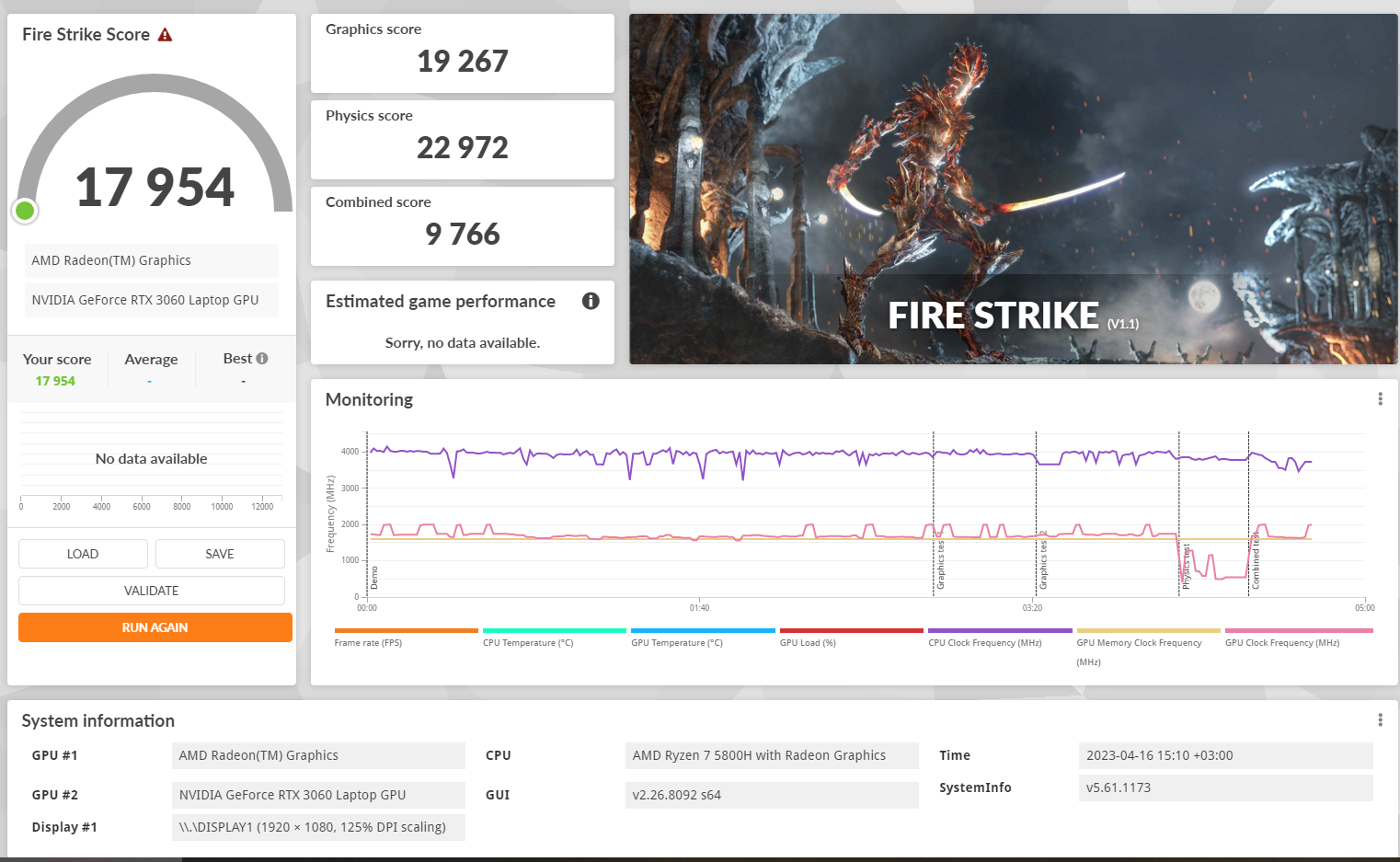Select the Graphics test 2 chart marker
The height and width of the screenshot is (862, 1400).
[1043, 560]
